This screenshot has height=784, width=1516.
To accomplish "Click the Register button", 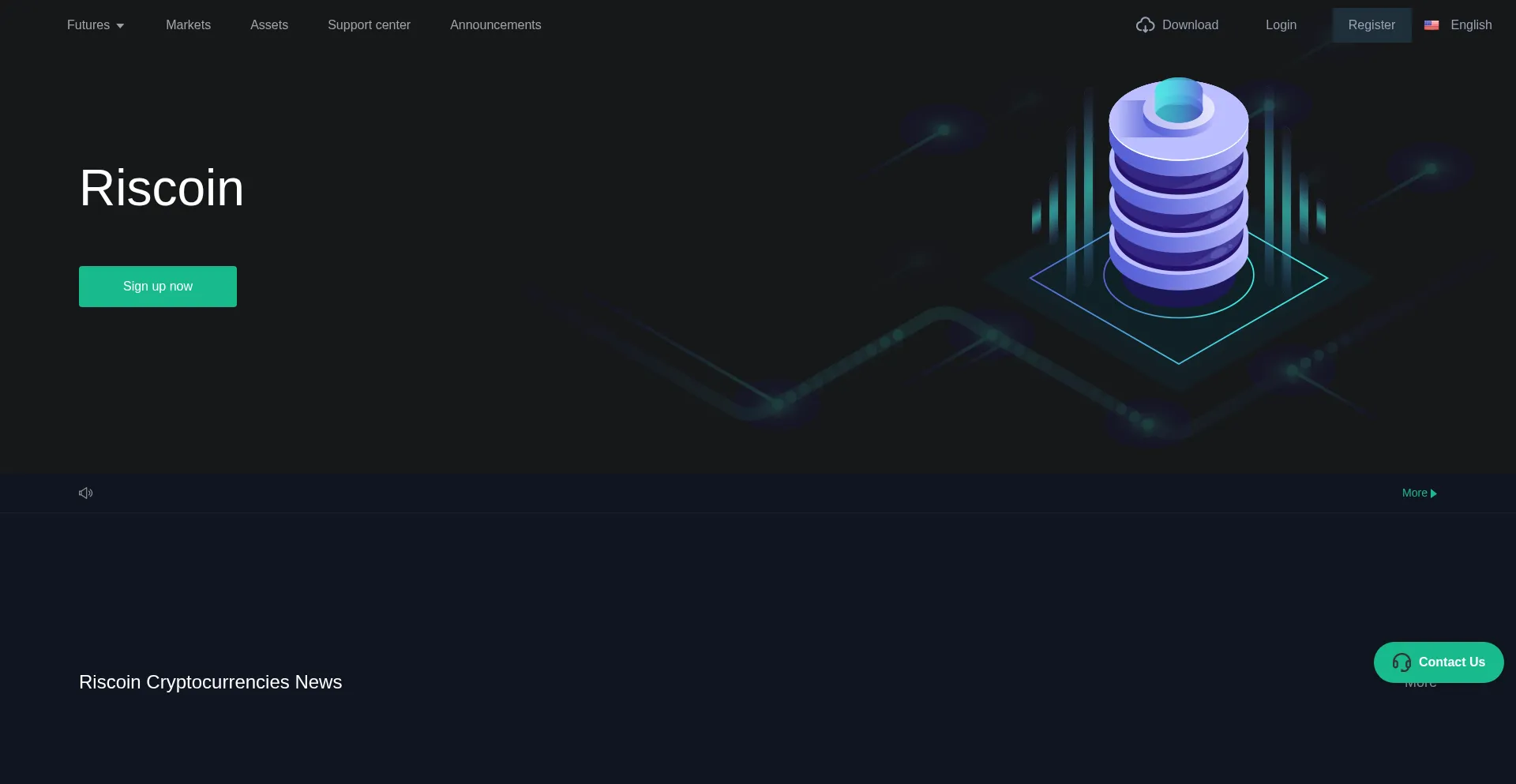I will tap(1372, 24).
